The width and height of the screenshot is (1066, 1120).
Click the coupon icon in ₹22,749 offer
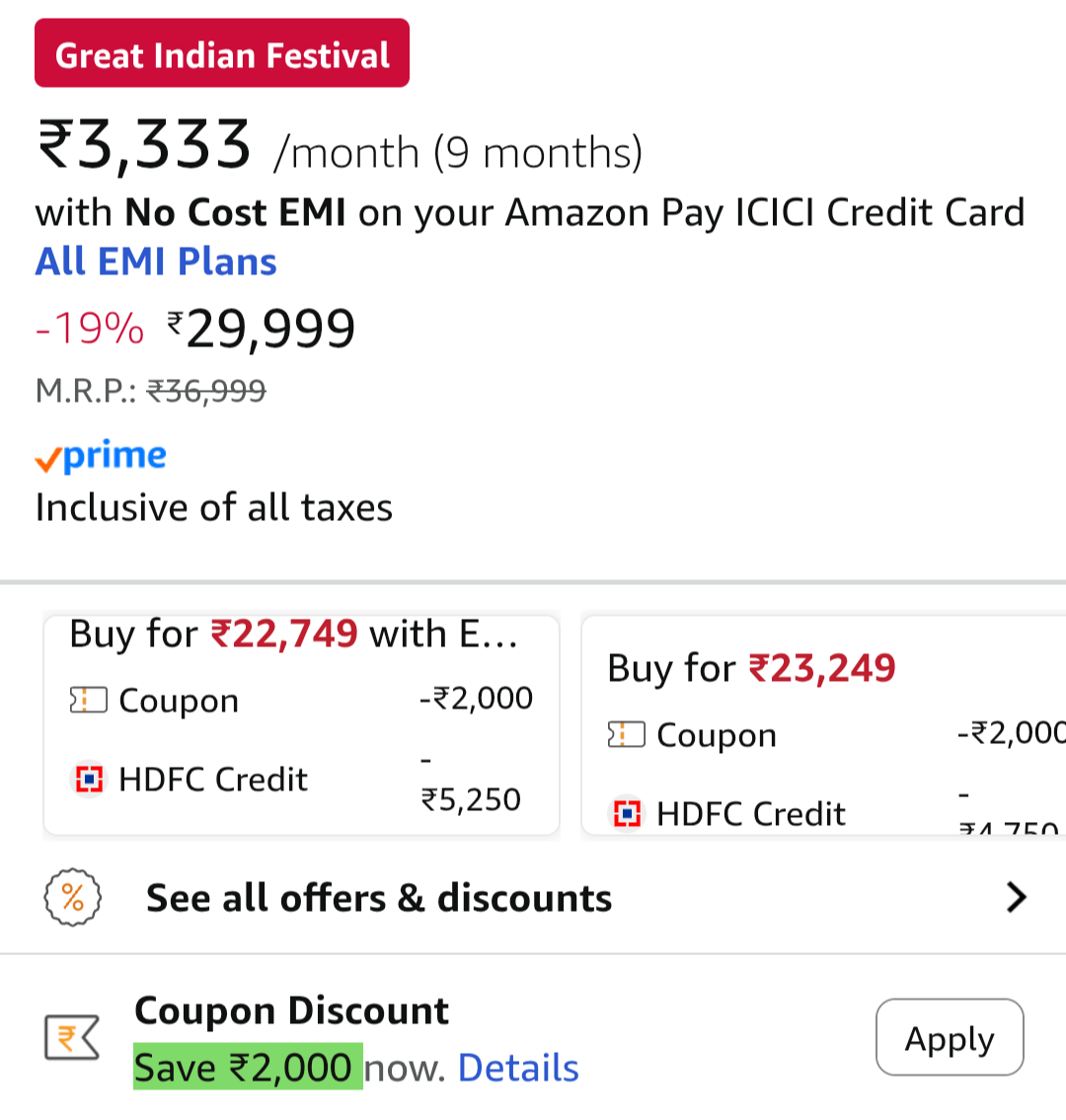pyautogui.click(x=88, y=701)
